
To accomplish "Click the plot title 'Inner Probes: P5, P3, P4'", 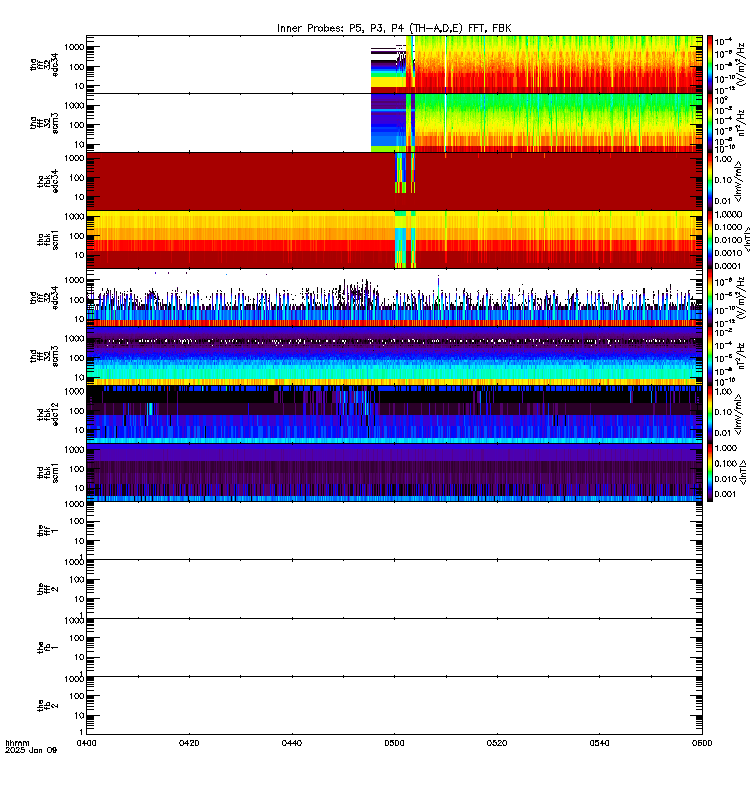I will [340, 29].
